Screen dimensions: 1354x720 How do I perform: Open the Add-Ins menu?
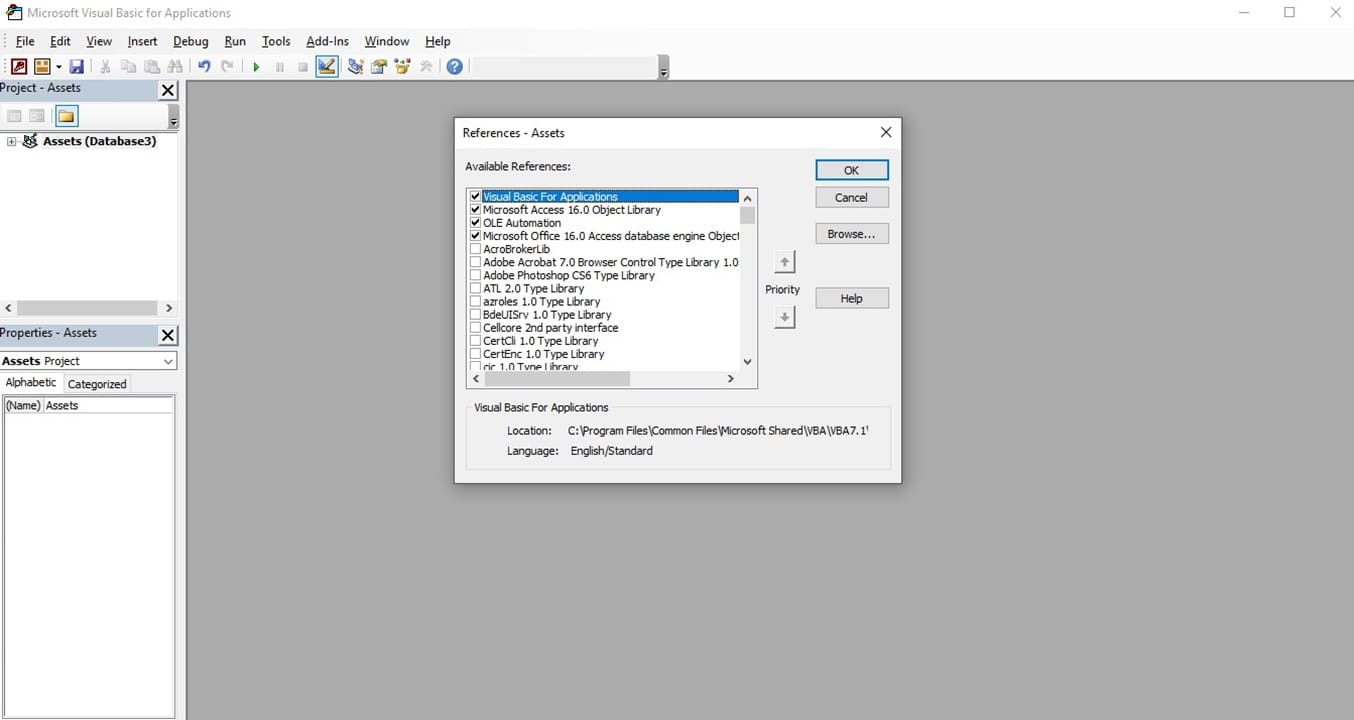[327, 41]
